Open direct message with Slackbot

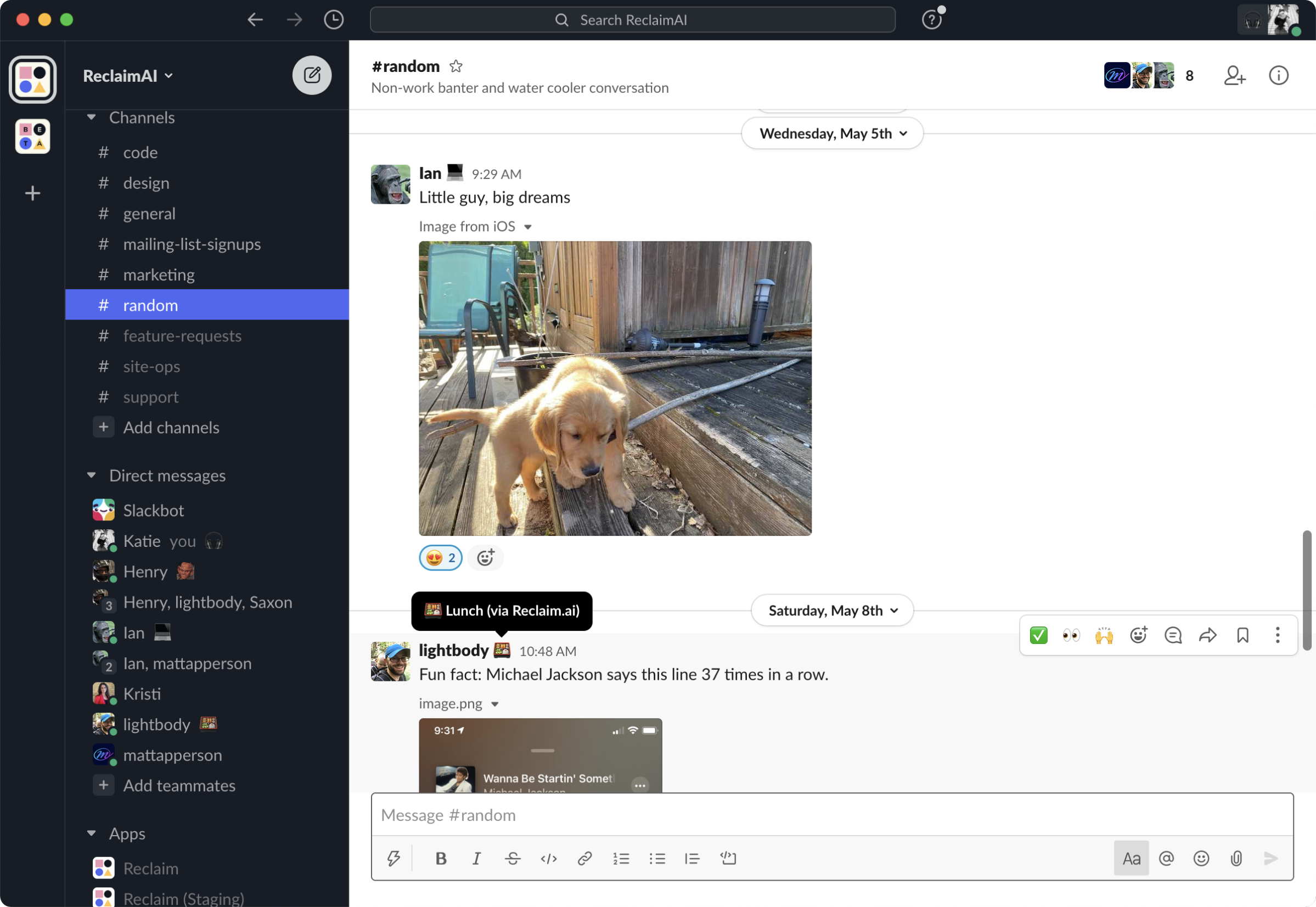(207, 511)
